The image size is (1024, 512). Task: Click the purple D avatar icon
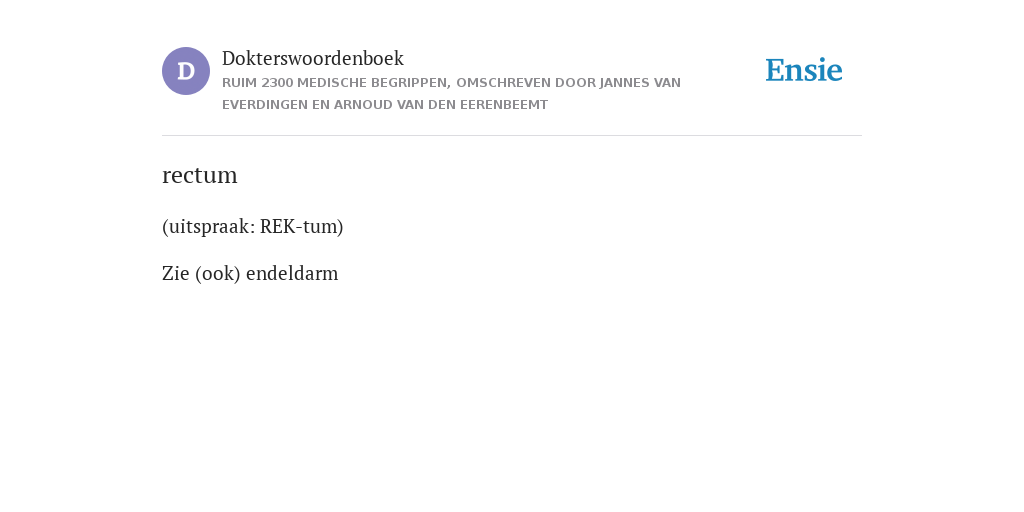186,71
